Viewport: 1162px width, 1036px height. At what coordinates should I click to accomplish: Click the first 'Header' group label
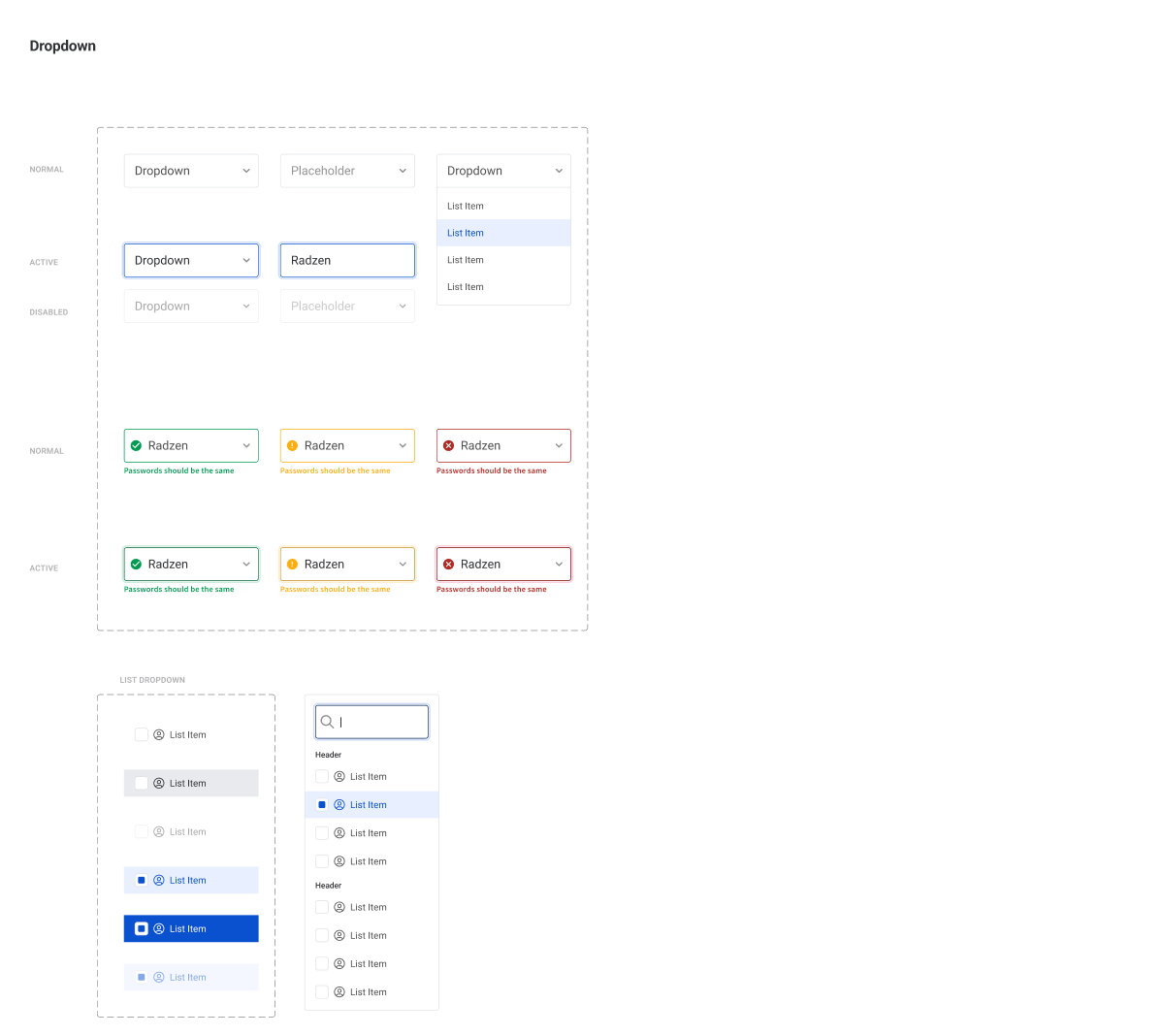328,755
